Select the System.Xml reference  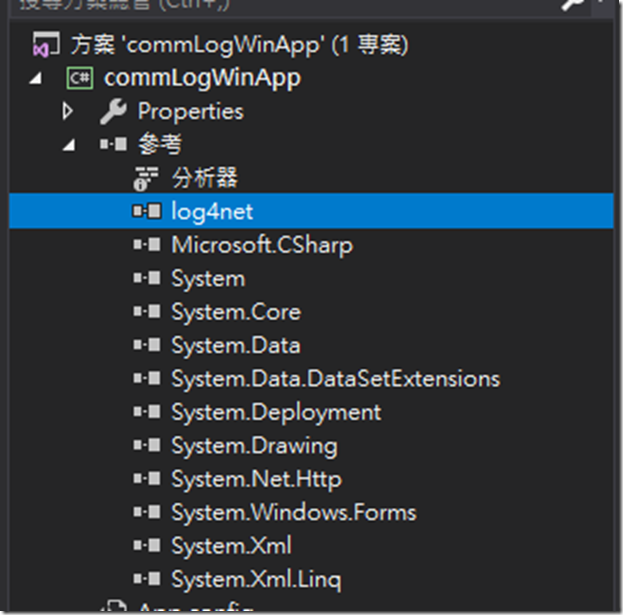[231, 546]
